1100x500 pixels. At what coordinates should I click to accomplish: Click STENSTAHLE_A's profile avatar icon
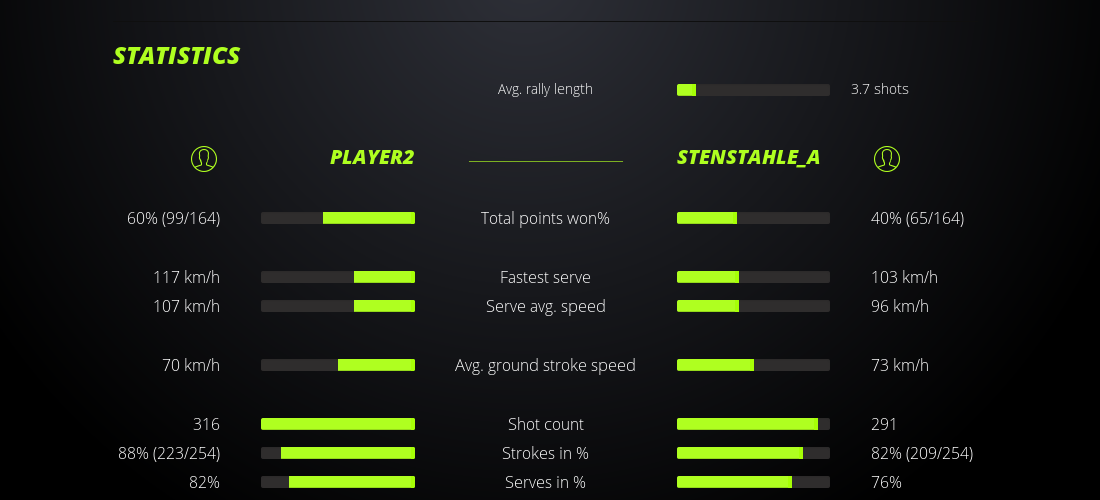pyautogui.click(x=887, y=158)
